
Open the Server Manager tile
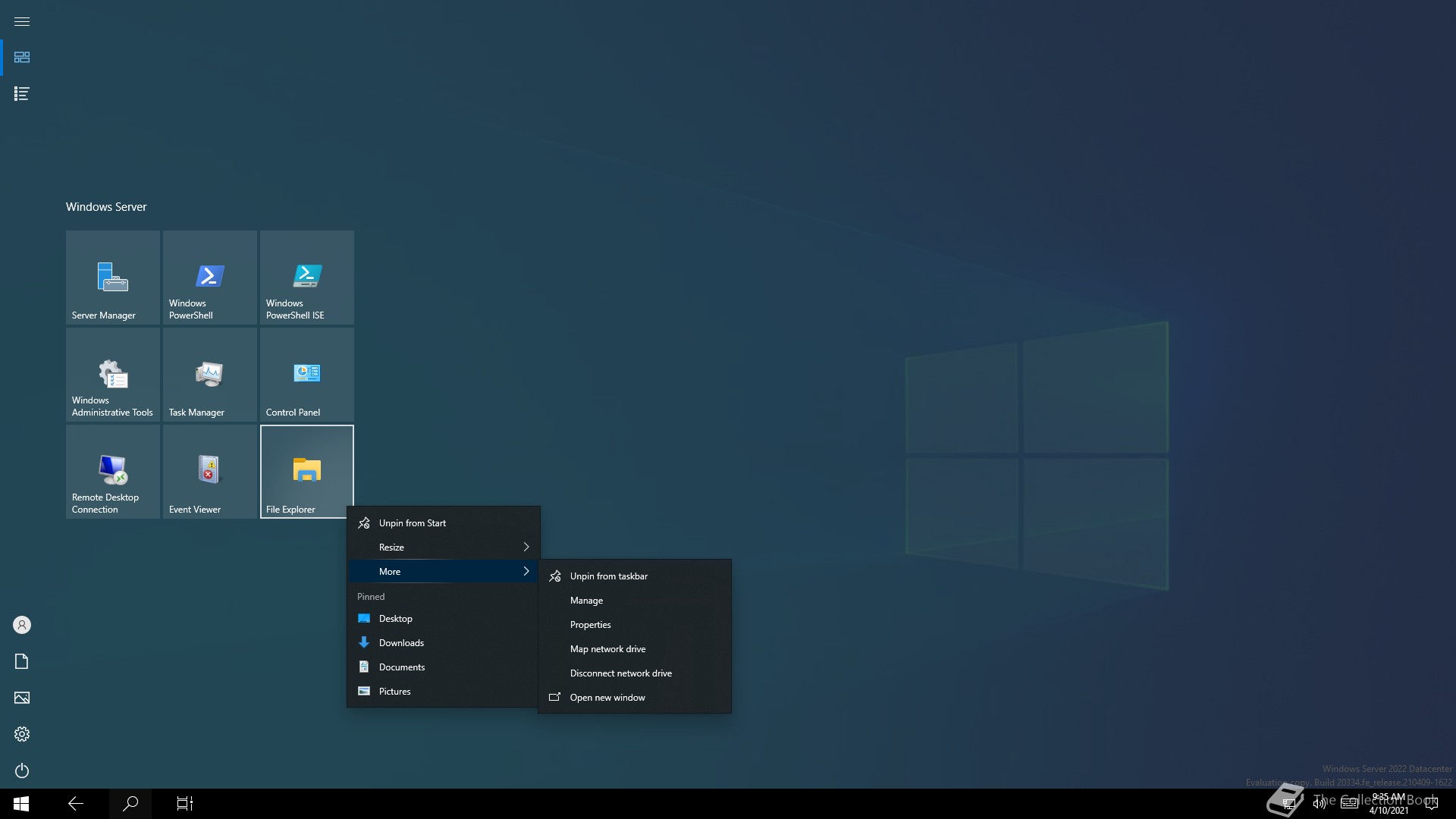113,278
